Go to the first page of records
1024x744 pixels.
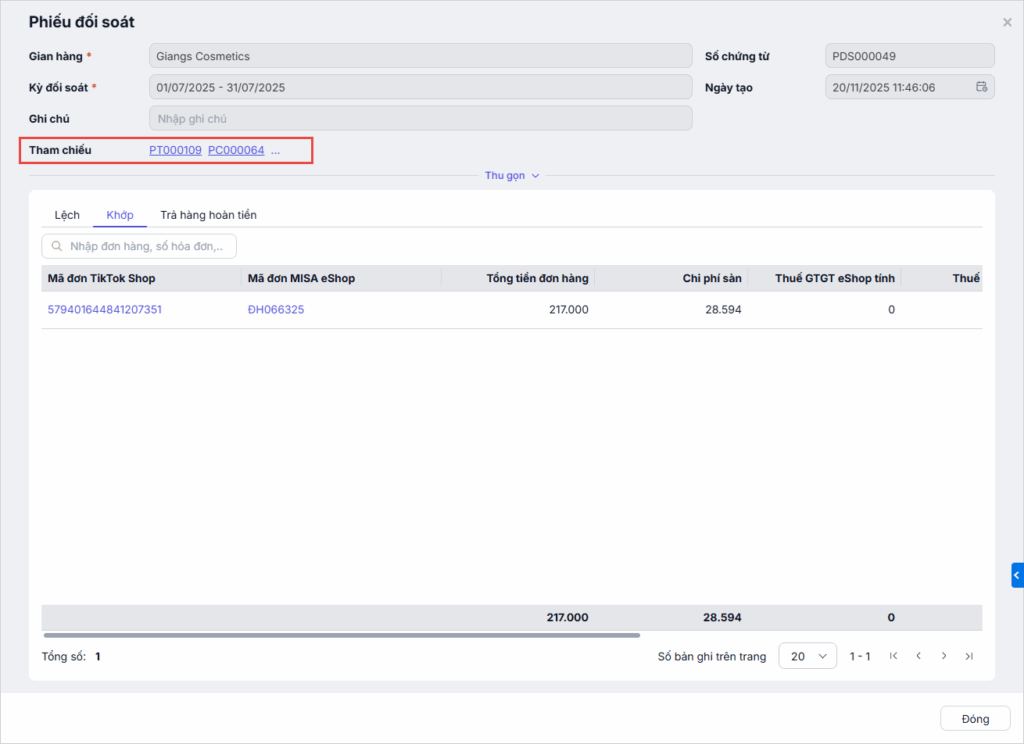893,656
